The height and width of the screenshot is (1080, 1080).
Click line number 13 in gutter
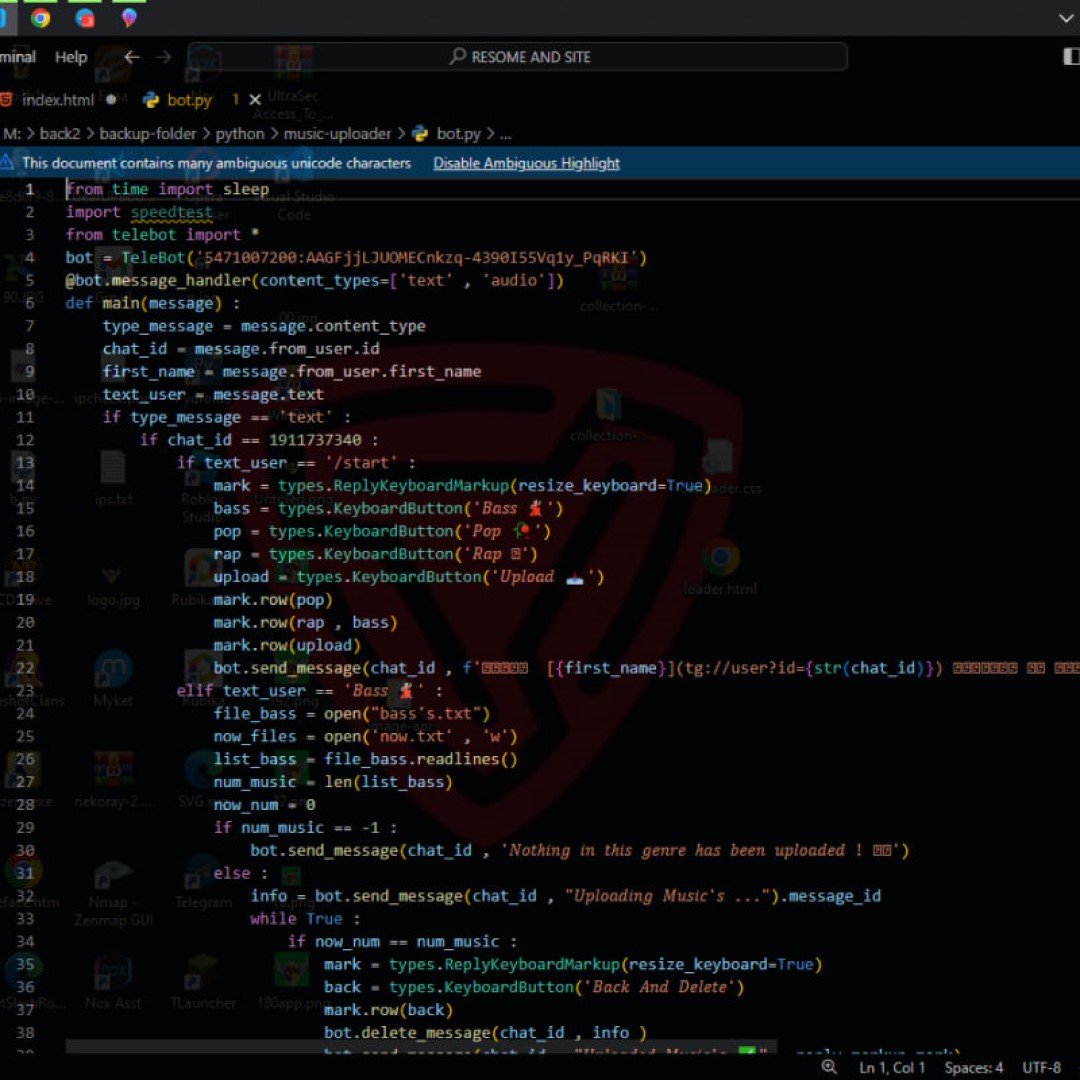tap(25, 463)
